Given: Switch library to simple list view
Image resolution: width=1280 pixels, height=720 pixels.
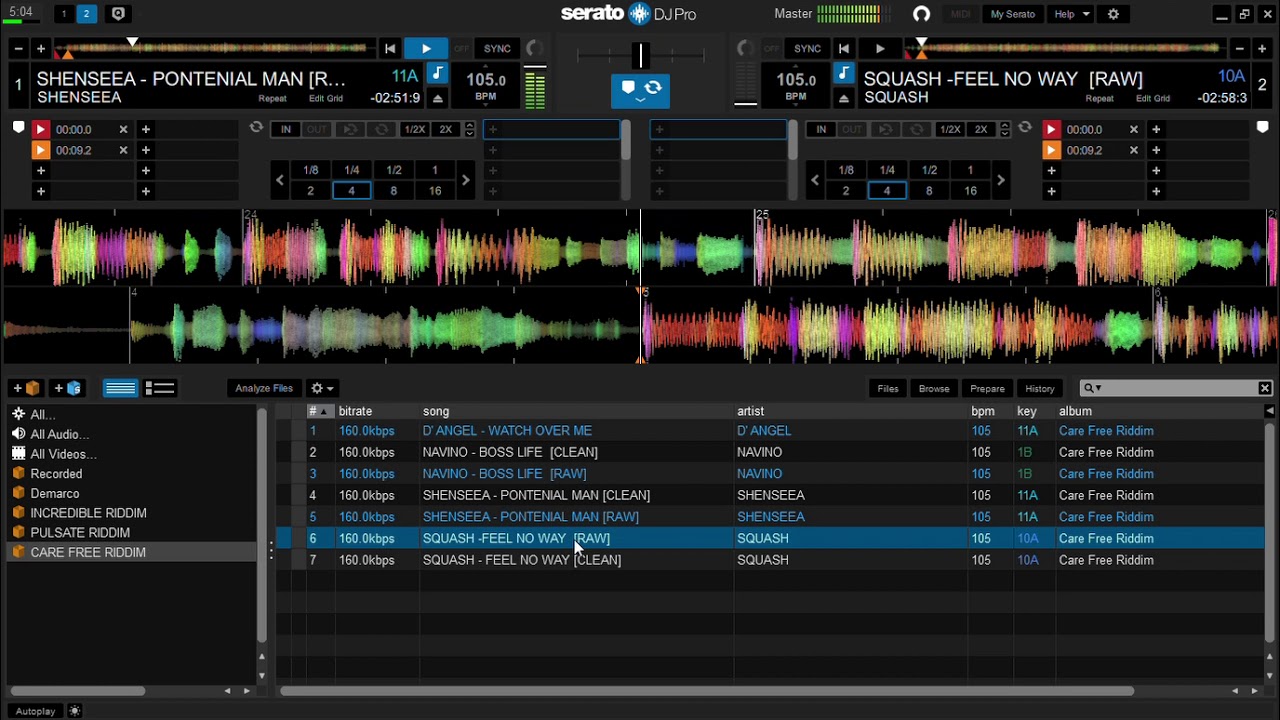Looking at the screenshot, I should pyautogui.click(x=121, y=388).
